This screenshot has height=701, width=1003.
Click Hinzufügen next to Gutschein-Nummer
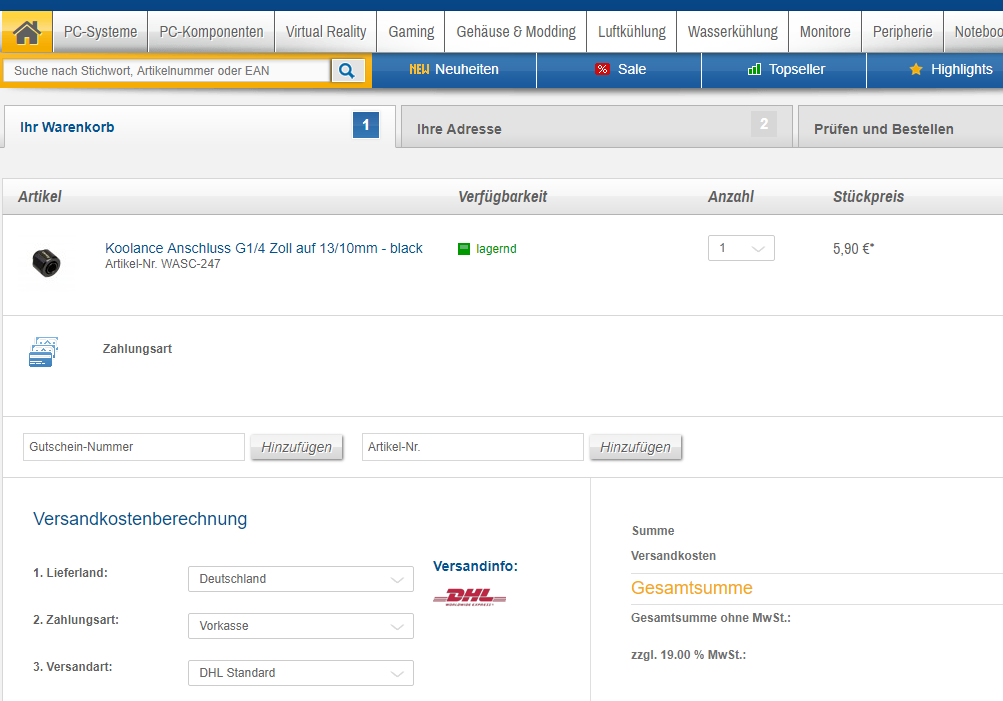[x=296, y=447]
